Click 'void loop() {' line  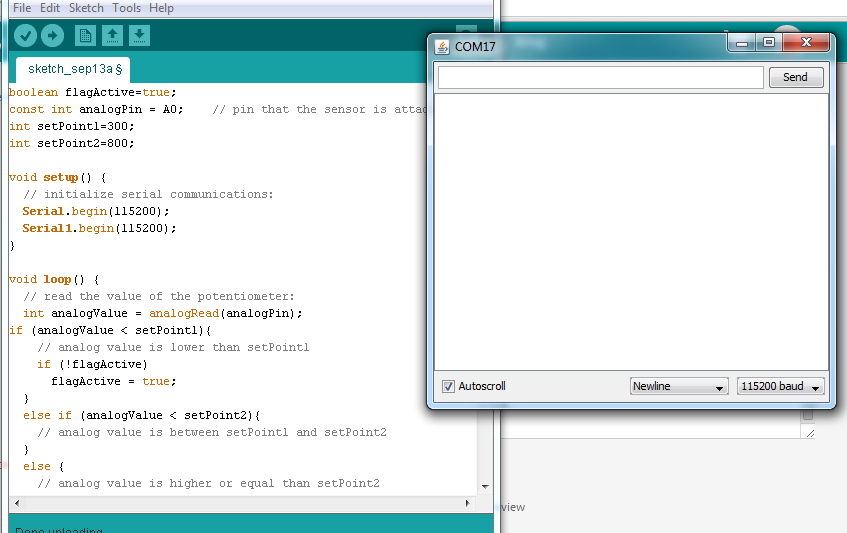click(x=55, y=279)
